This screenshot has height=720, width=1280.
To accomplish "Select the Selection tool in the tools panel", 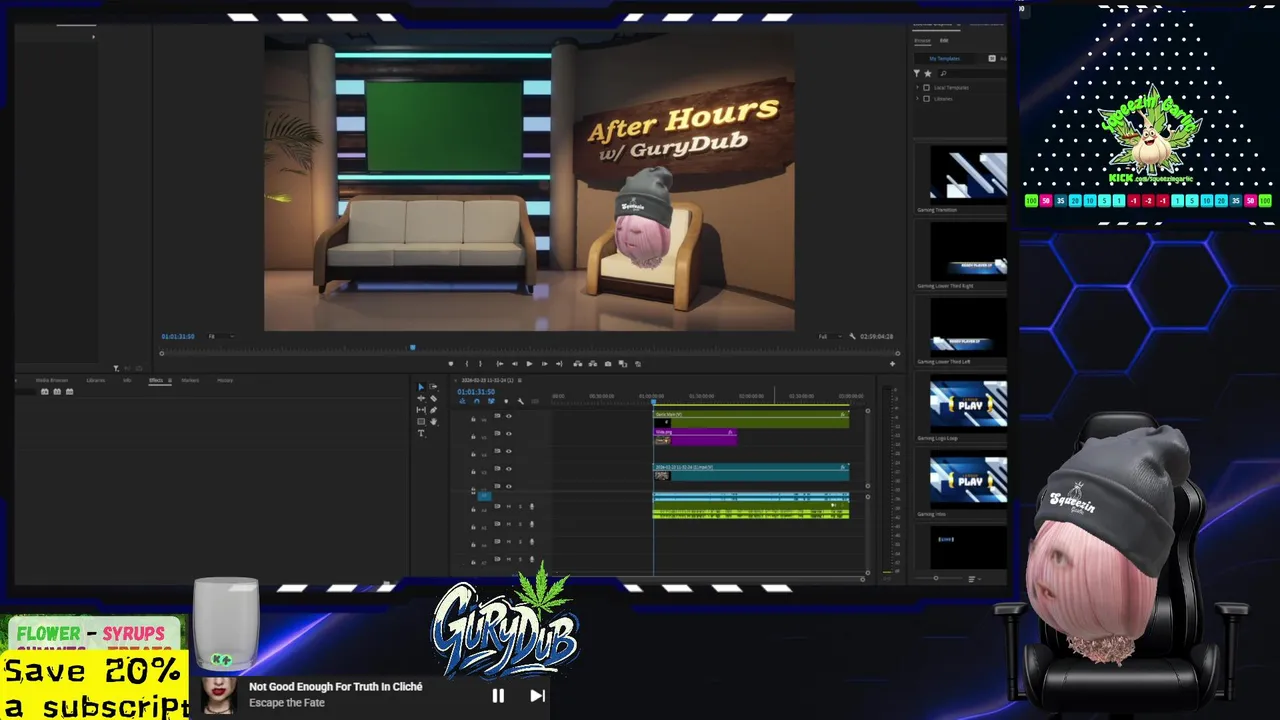I will pyautogui.click(x=421, y=387).
